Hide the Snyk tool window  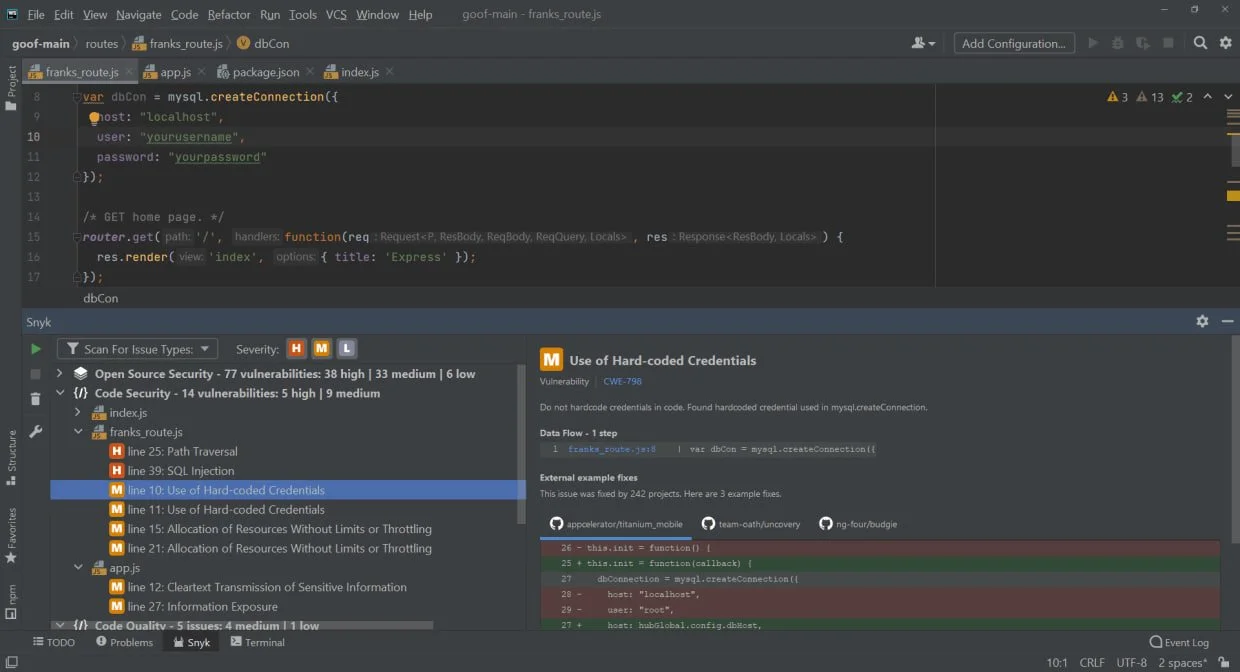[1227, 322]
